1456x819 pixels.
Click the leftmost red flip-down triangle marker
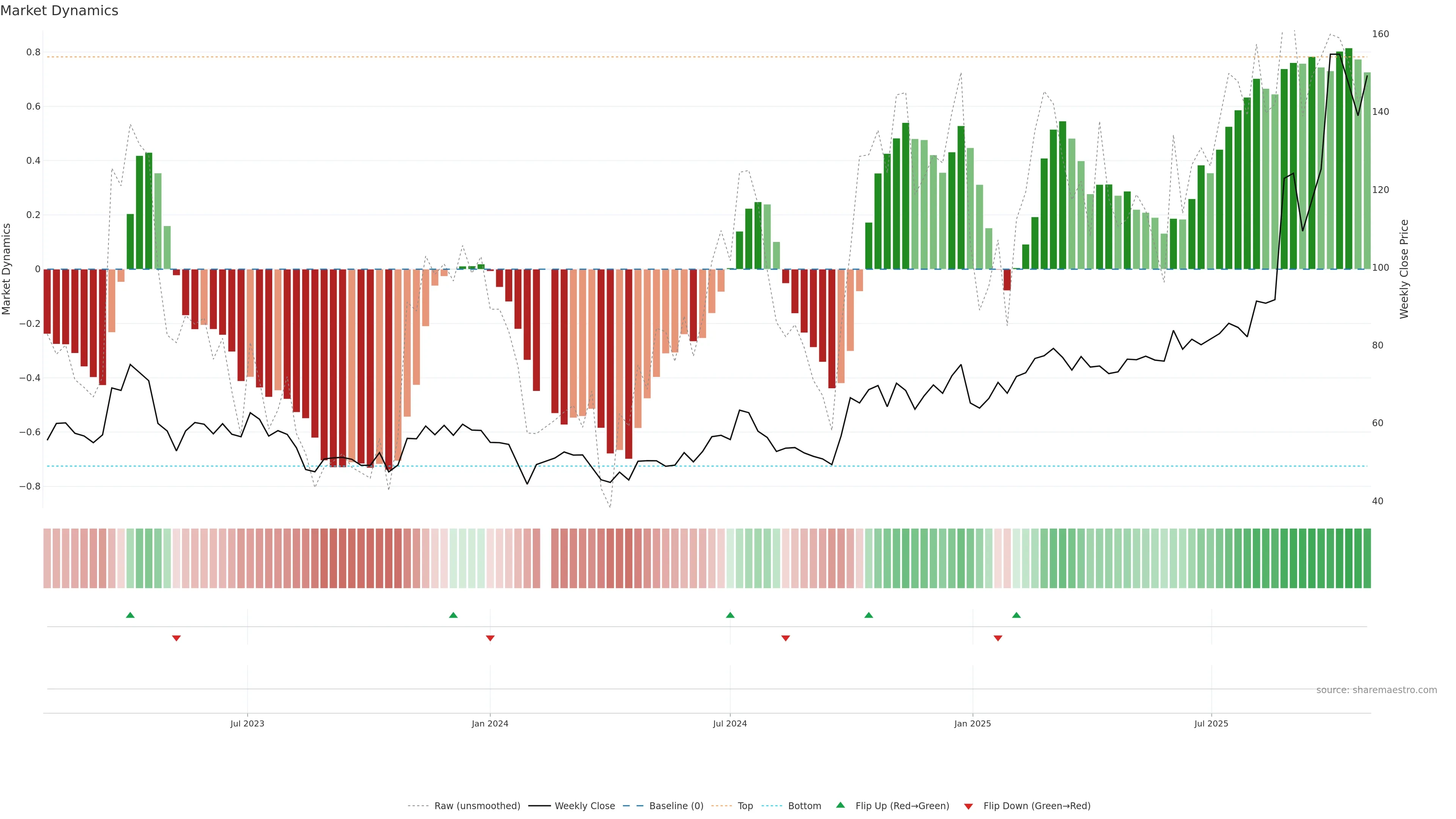[x=176, y=638]
